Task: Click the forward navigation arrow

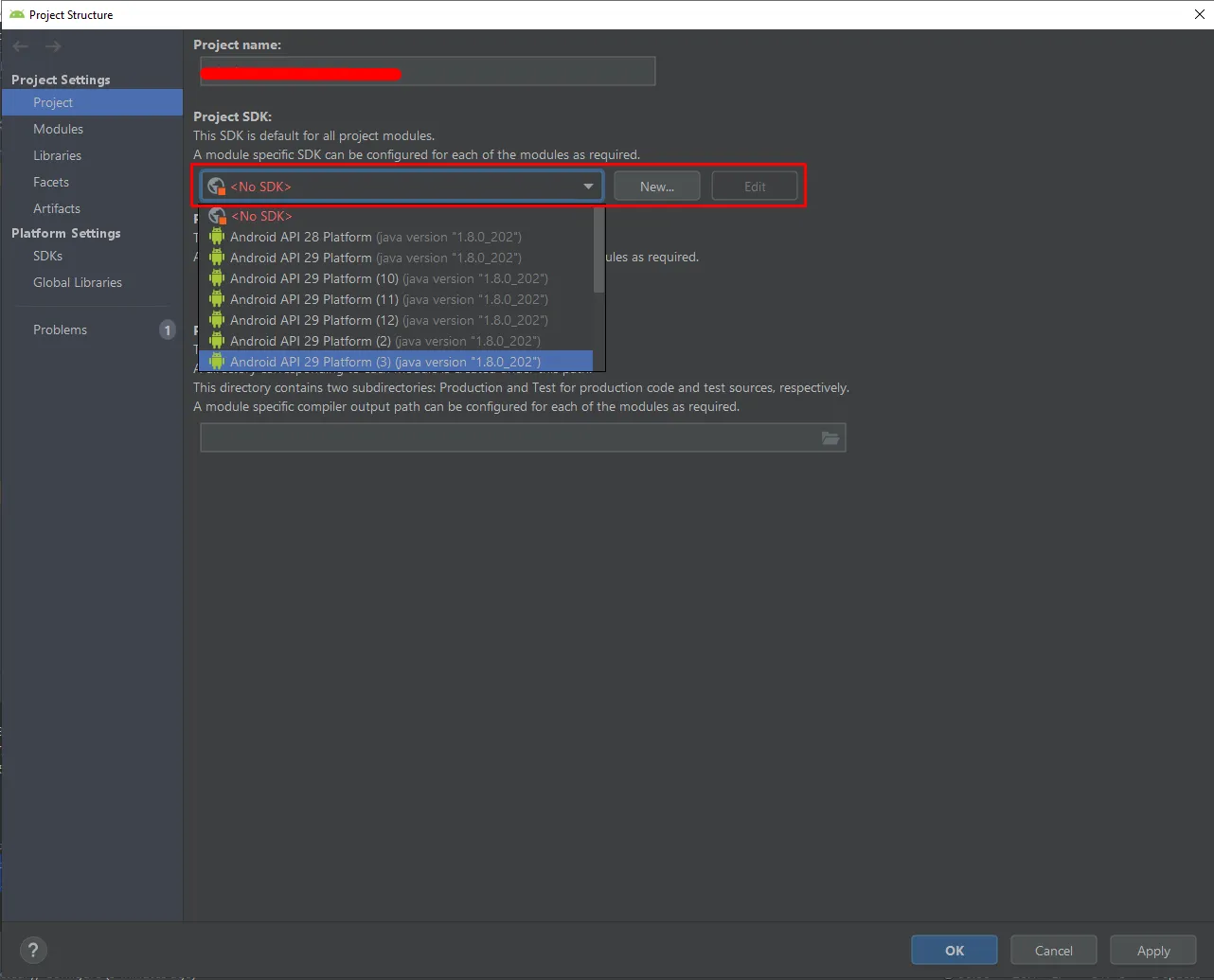Action: 53,46
